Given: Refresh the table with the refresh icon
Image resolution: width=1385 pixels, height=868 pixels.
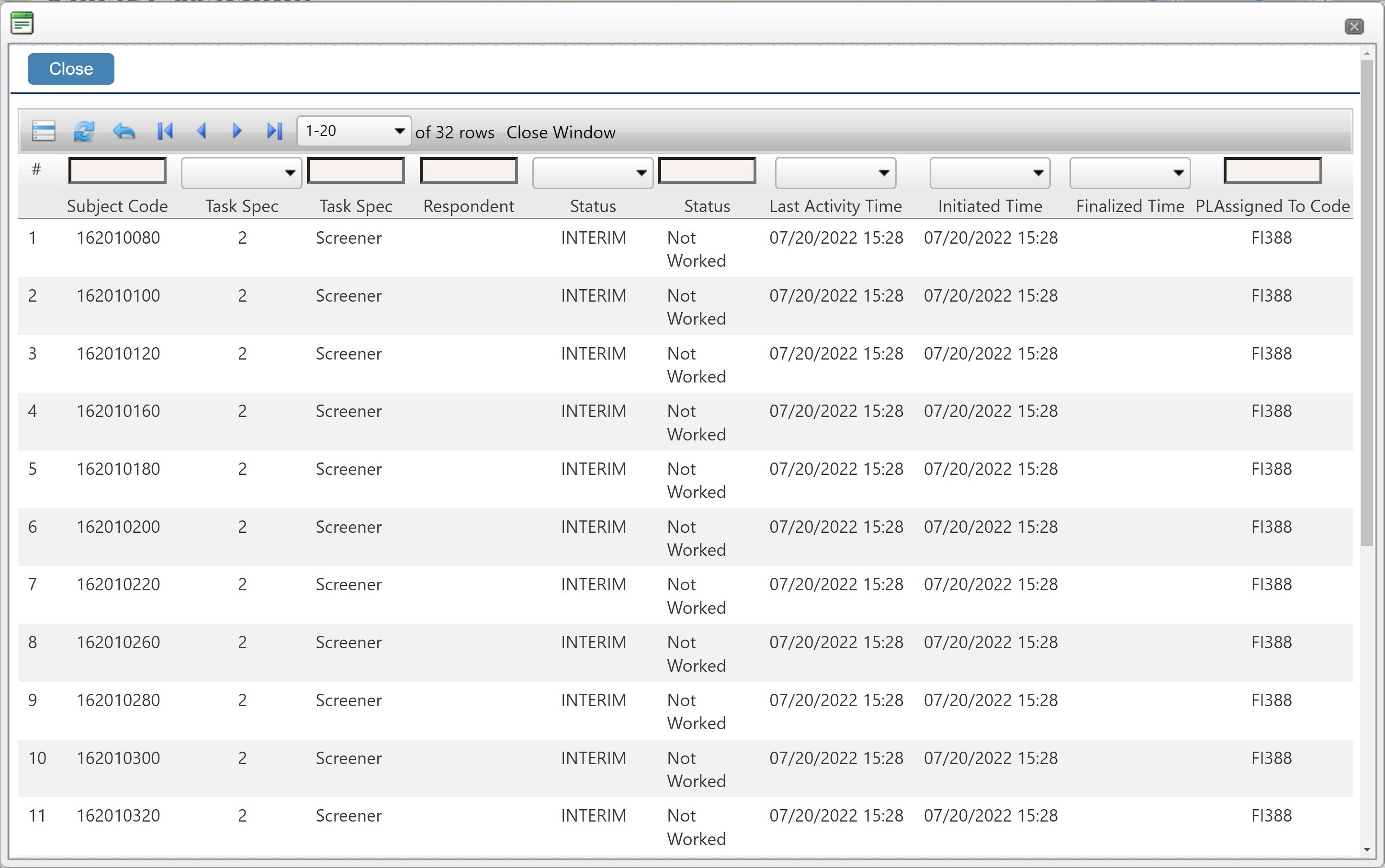Looking at the screenshot, I should click(84, 131).
